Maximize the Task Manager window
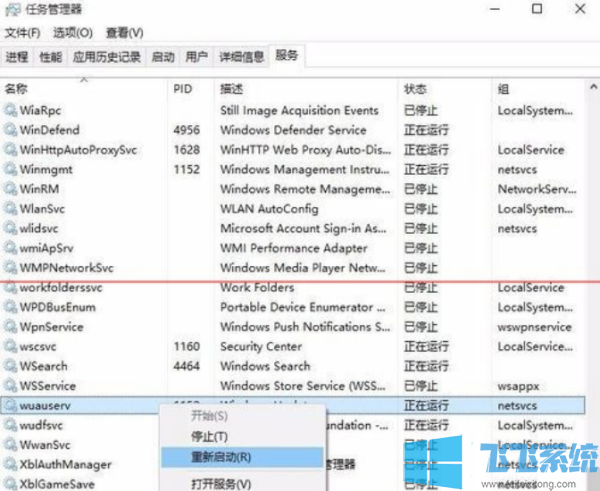The width and height of the screenshot is (600, 491). (537, 9)
